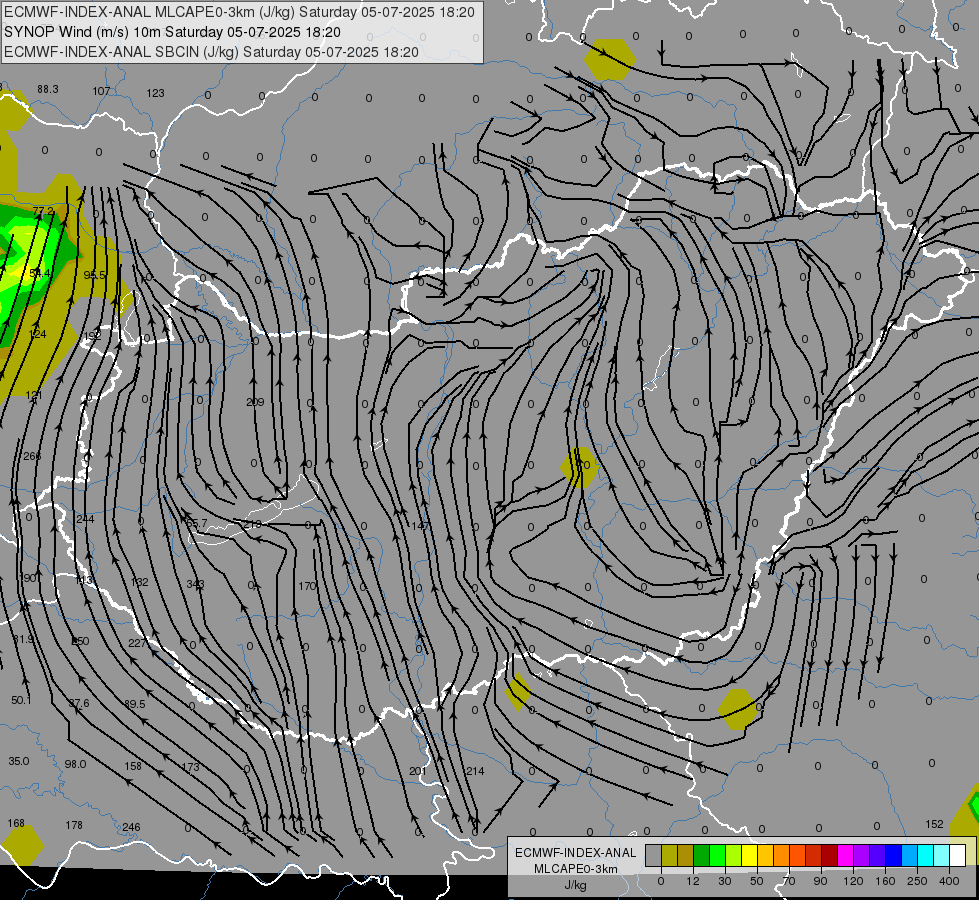Screen dimensions: 979x900
Task: Click the dark green legend swatch
Action: [x=702, y=855]
